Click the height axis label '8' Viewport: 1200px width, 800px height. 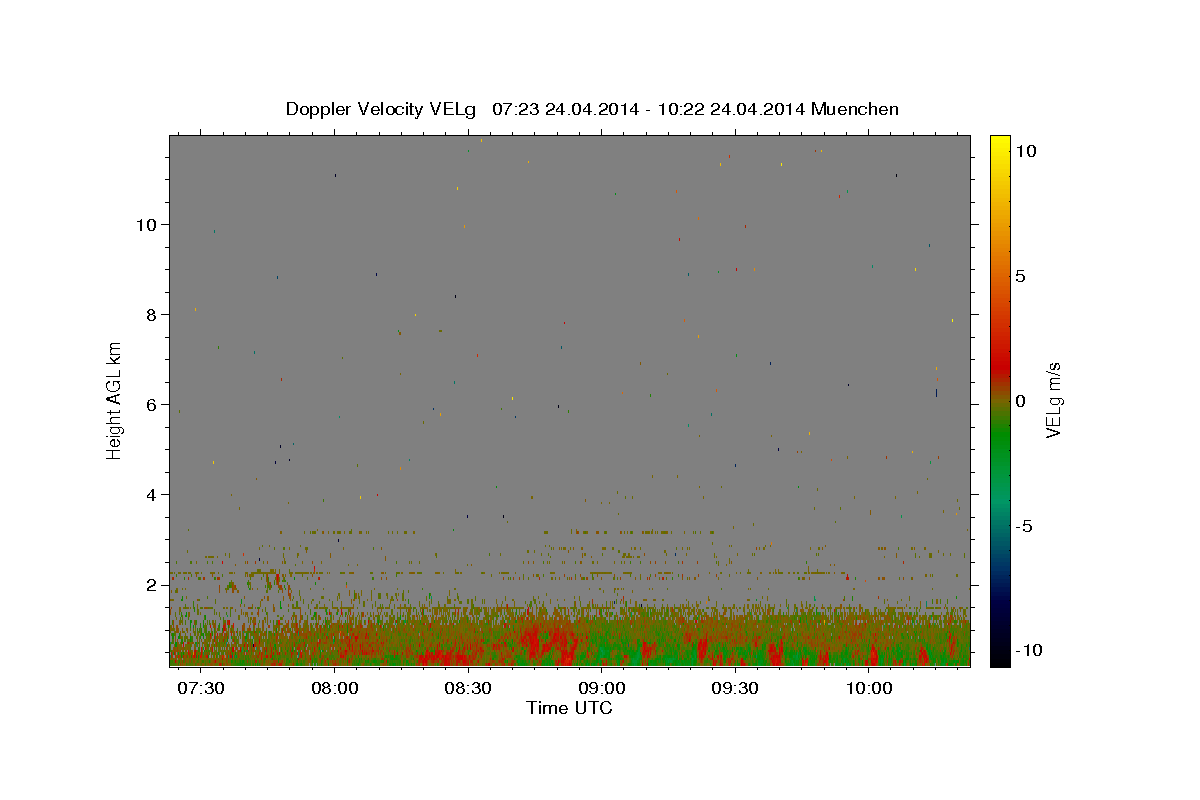tap(152, 315)
